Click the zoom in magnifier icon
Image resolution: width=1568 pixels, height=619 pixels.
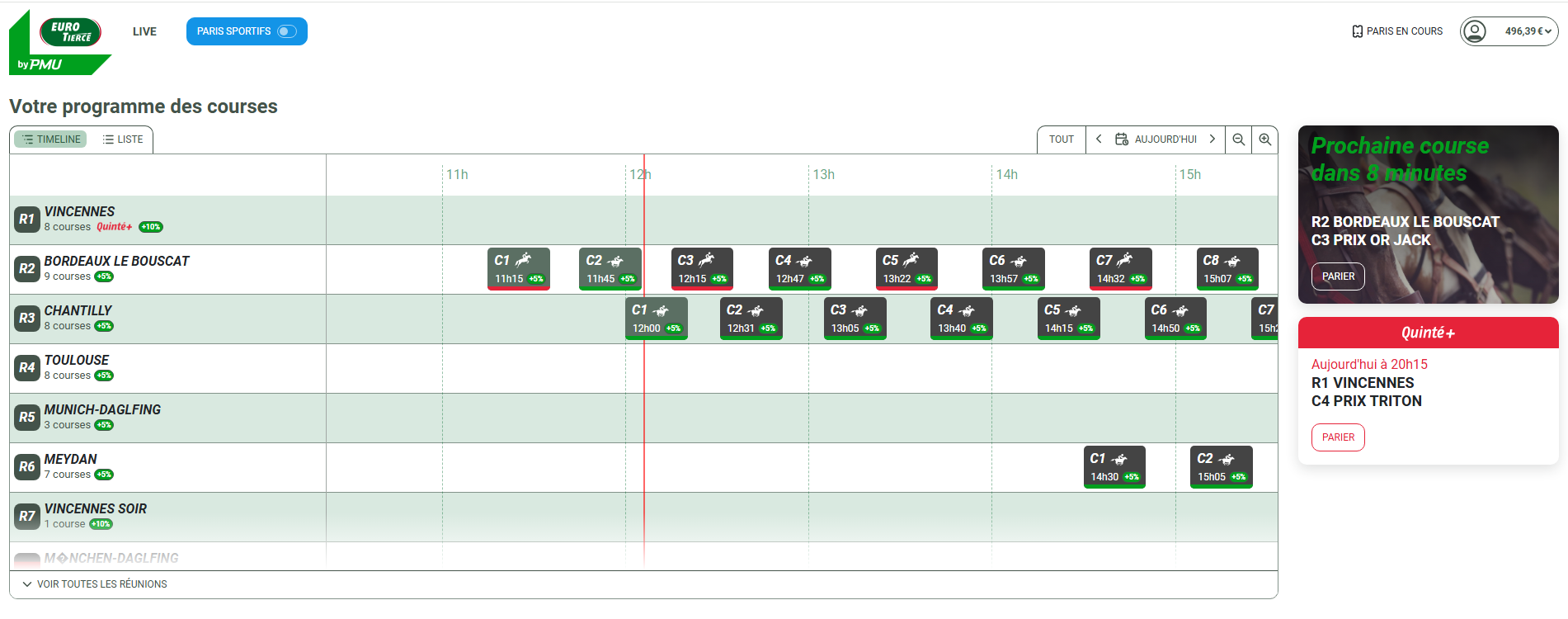[x=1264, y=139]
